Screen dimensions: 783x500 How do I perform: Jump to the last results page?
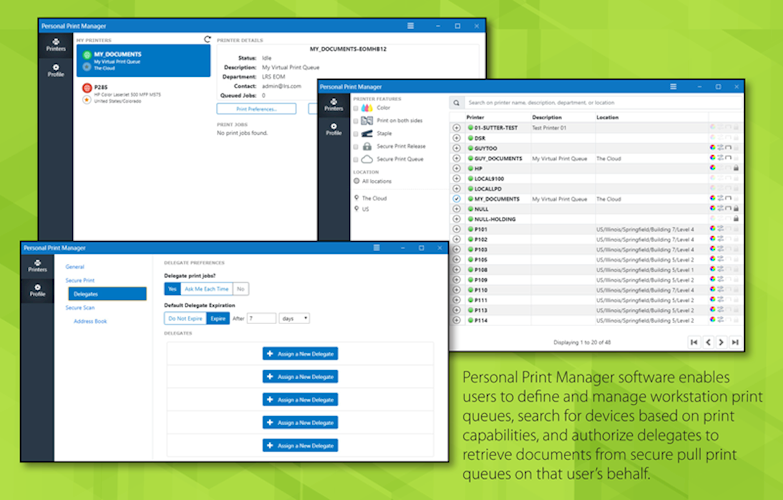735,342
